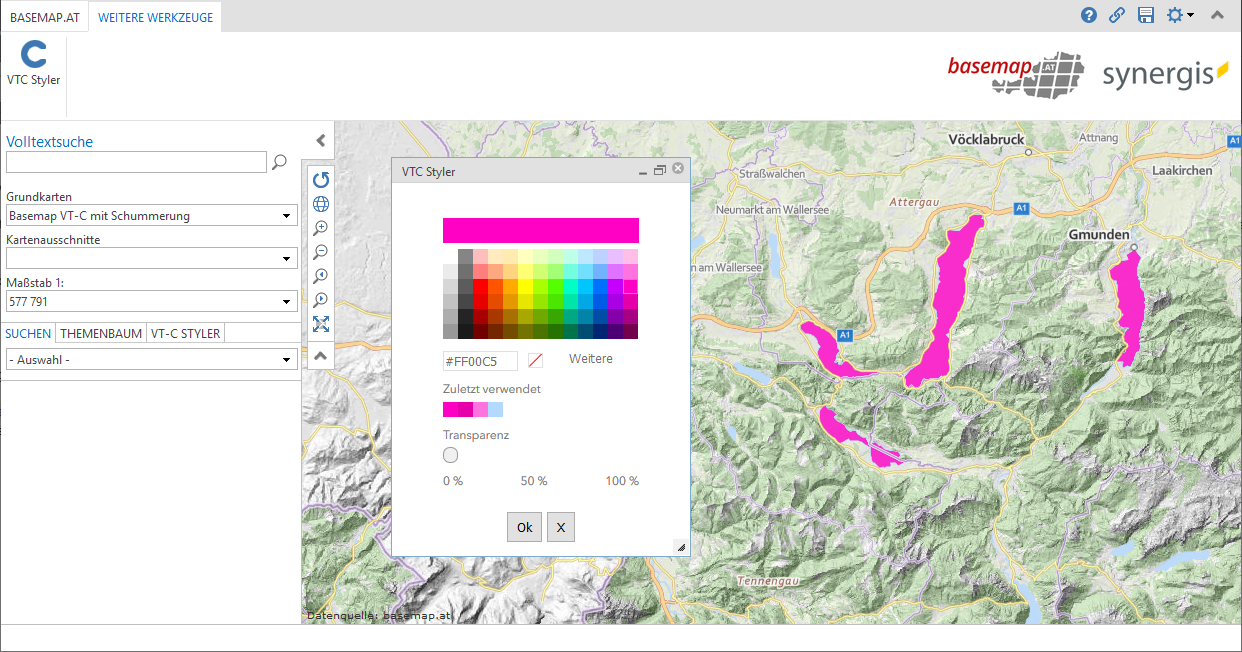Go to the previous map extent
The image size is (1242, 652).
tap(321, 276)
